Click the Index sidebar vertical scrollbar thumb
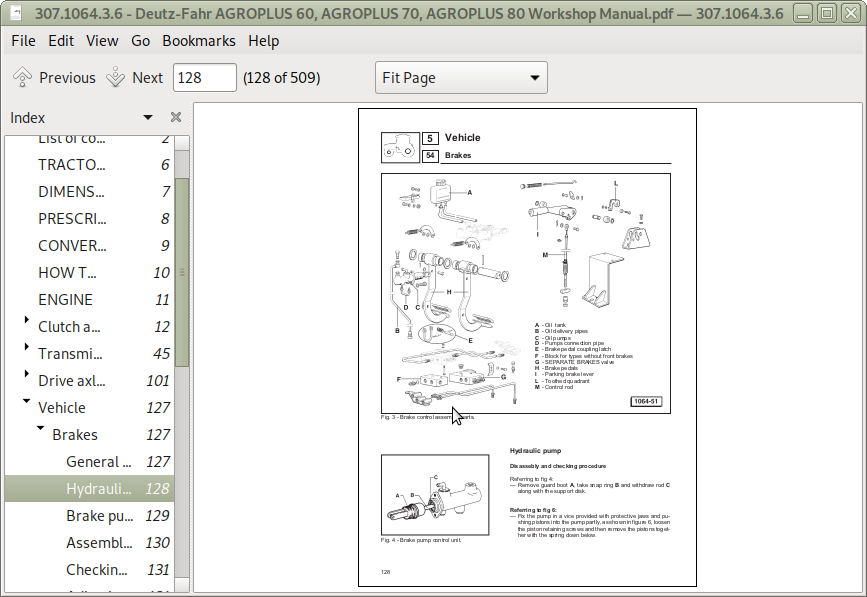The image size is (867, 597). 182,272
